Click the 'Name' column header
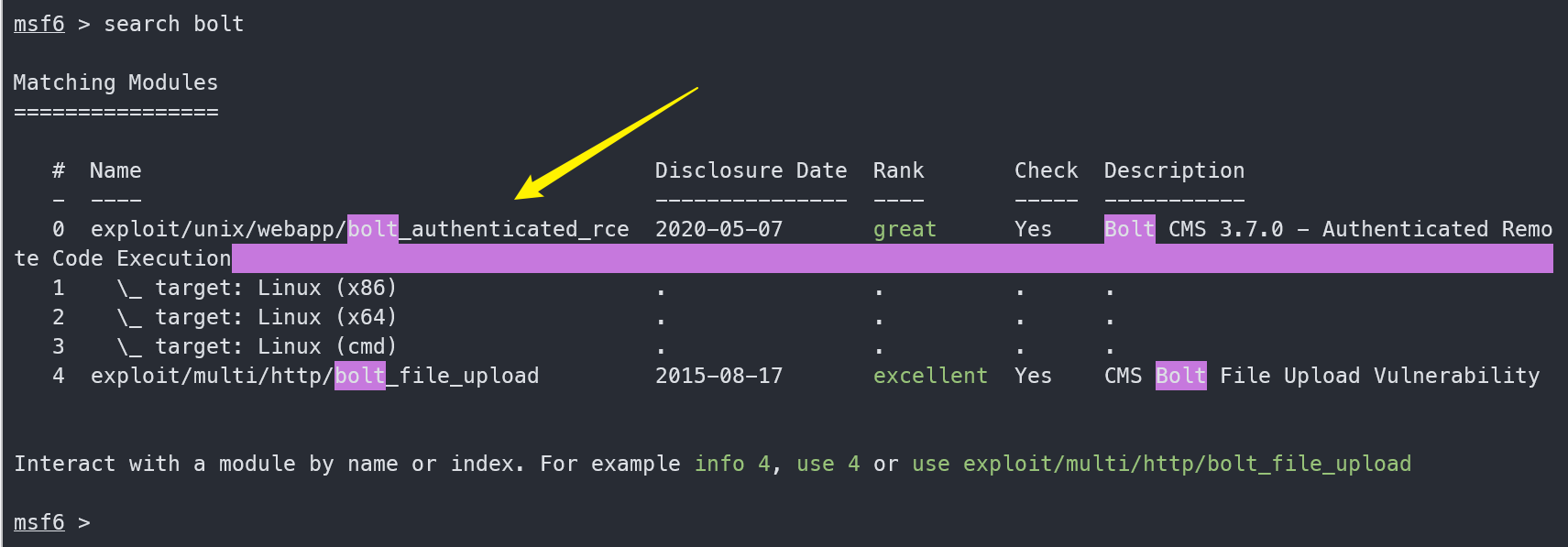1568x547 pixels. click(115, 170)
